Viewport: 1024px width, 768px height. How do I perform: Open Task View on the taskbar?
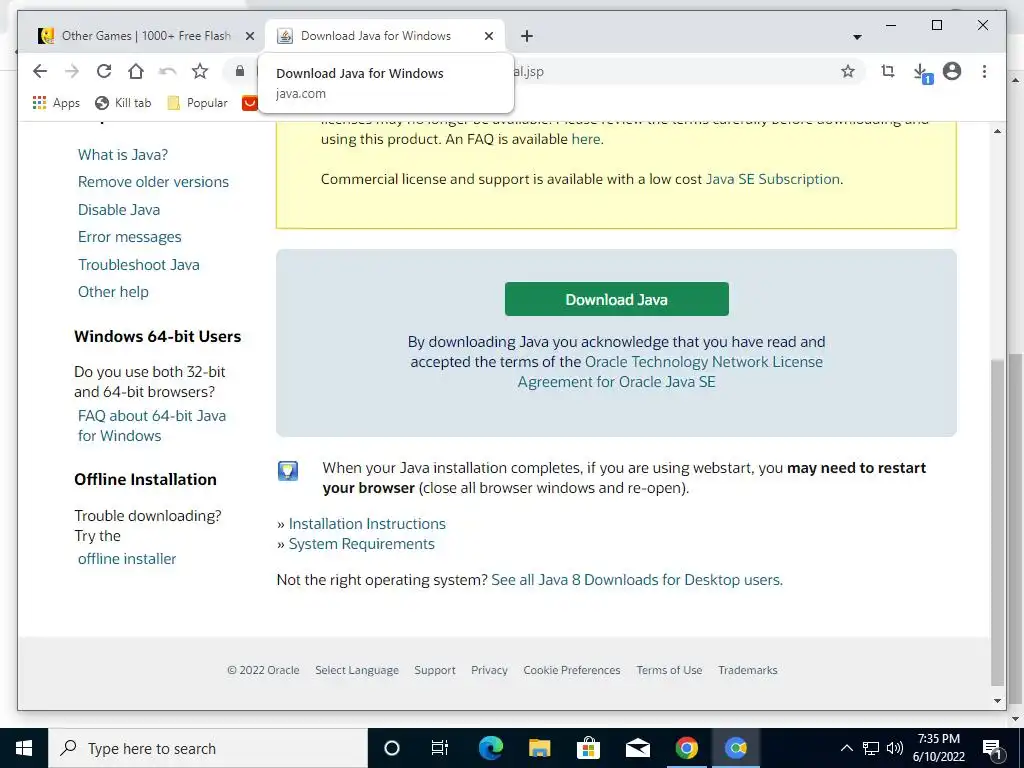pos(440,748)
